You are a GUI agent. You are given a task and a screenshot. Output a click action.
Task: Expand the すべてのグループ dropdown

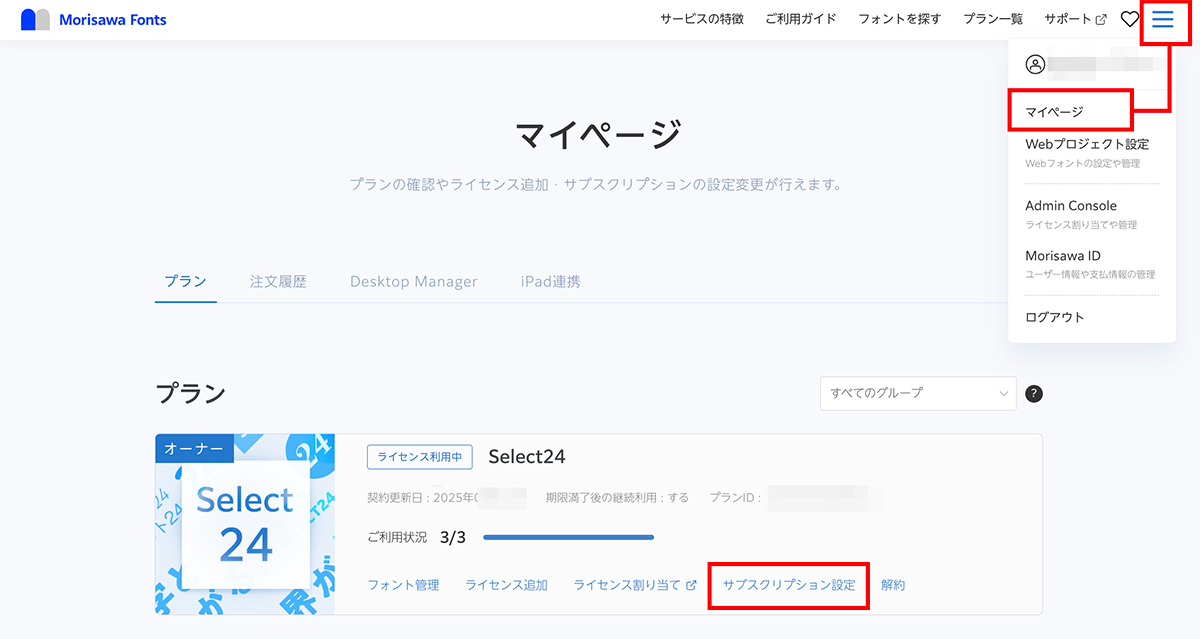(x=918, y=393)
